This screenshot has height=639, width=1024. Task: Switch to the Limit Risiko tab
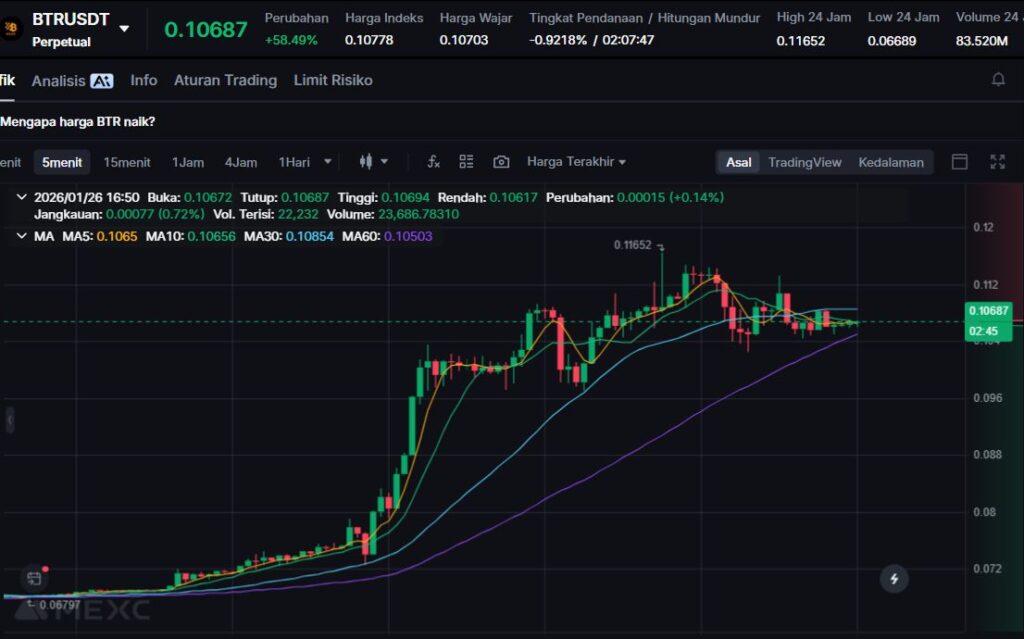[x=333, y=80]
